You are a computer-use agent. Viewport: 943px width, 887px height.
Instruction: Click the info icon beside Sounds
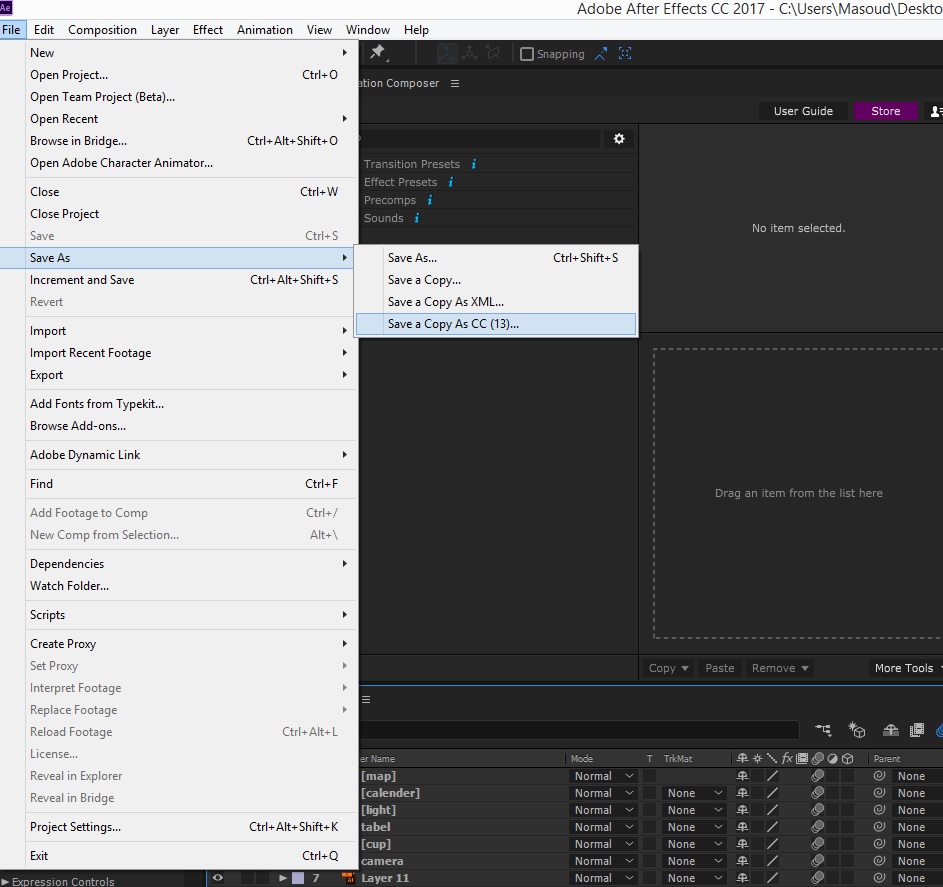pos(417,218)
